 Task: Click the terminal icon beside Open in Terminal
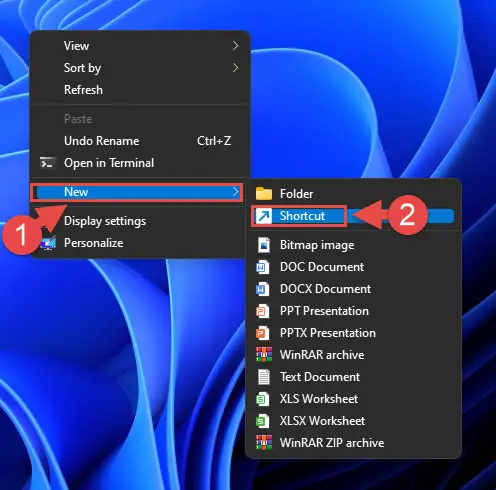coord(47,163)
